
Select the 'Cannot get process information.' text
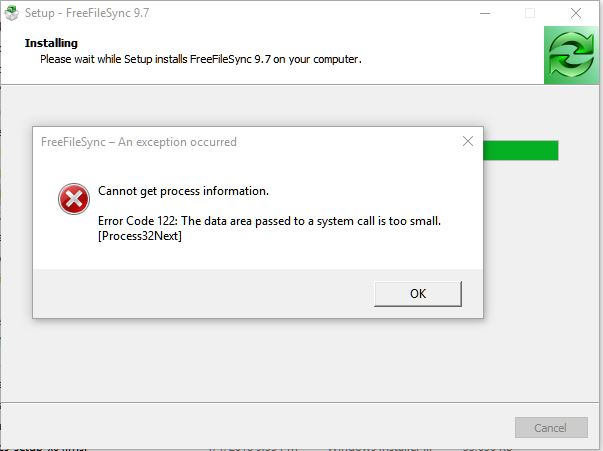[x=183, y=191]
